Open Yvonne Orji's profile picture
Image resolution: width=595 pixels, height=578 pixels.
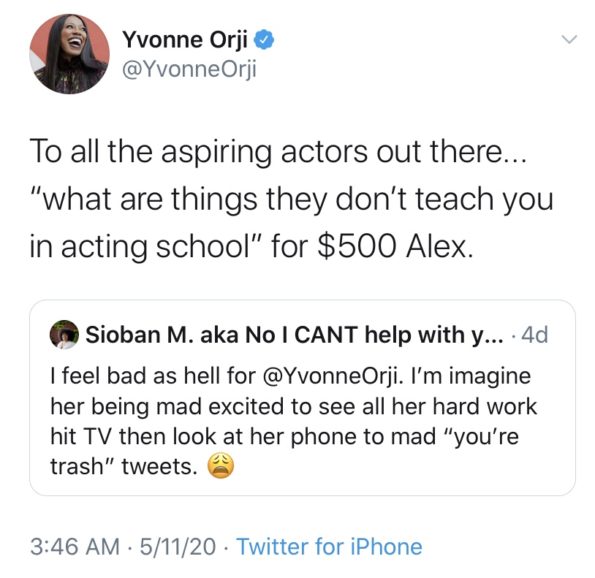[x=69, y=54]
